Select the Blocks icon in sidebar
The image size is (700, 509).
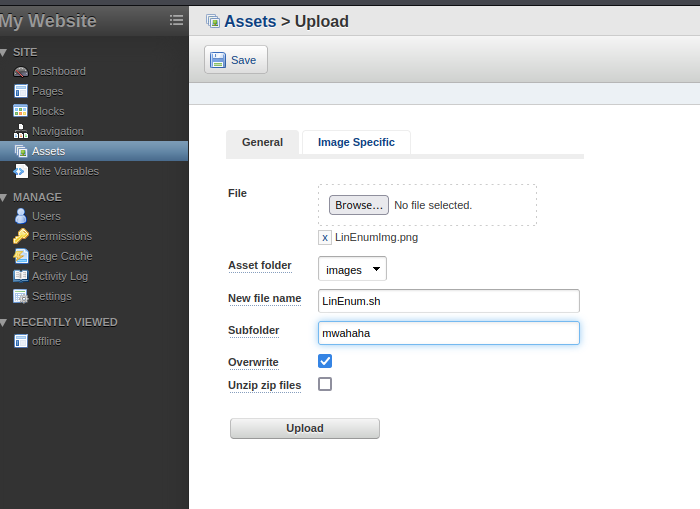point(21,111)
